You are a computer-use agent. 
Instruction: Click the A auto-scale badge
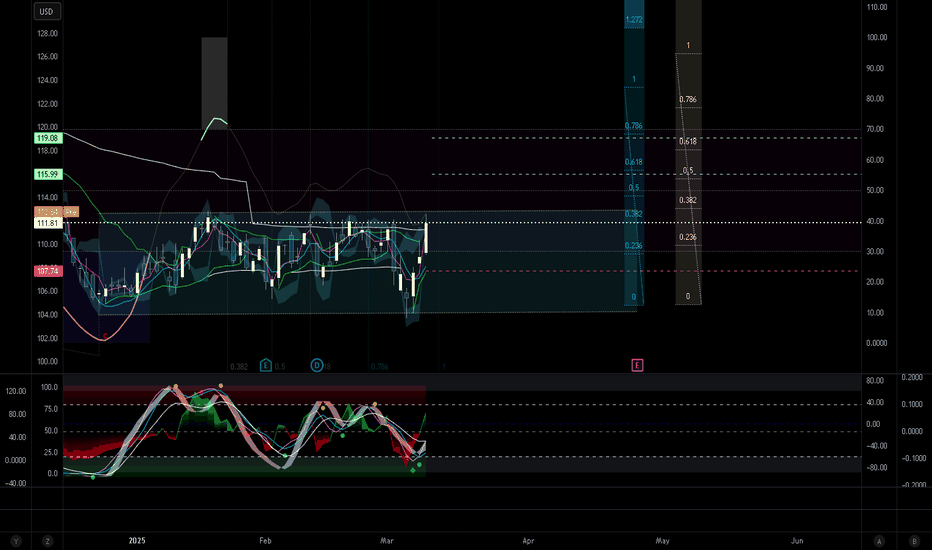click(879, 540)
